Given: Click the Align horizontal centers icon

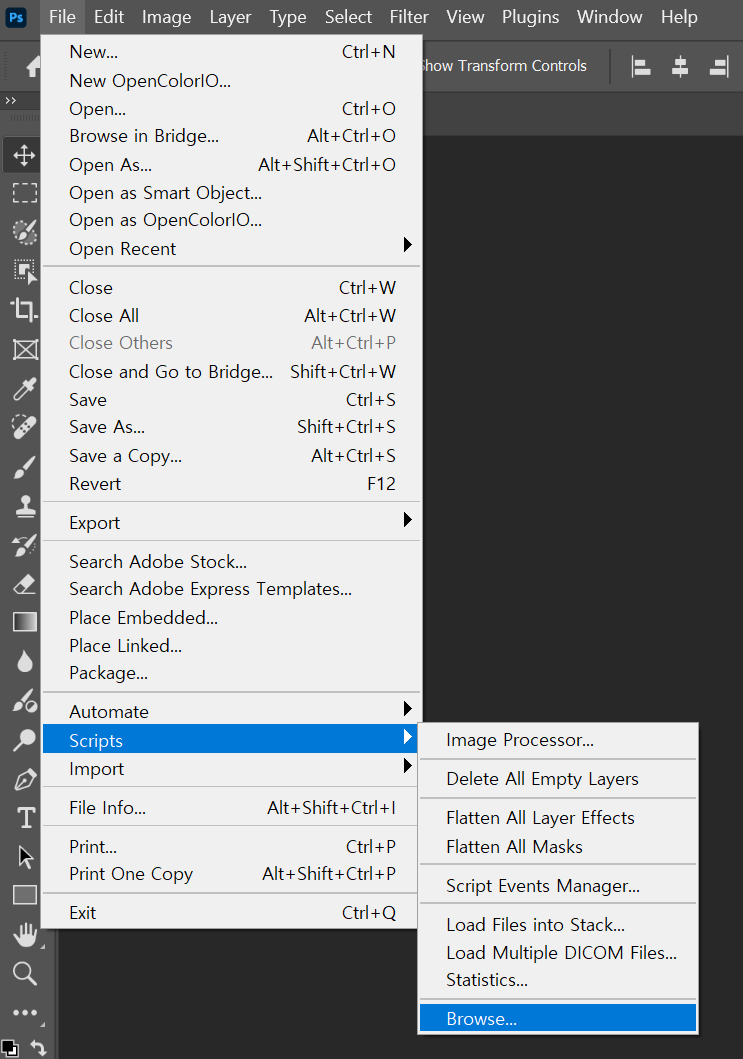Looking at the screenshot, I should [x=680, y=66].
